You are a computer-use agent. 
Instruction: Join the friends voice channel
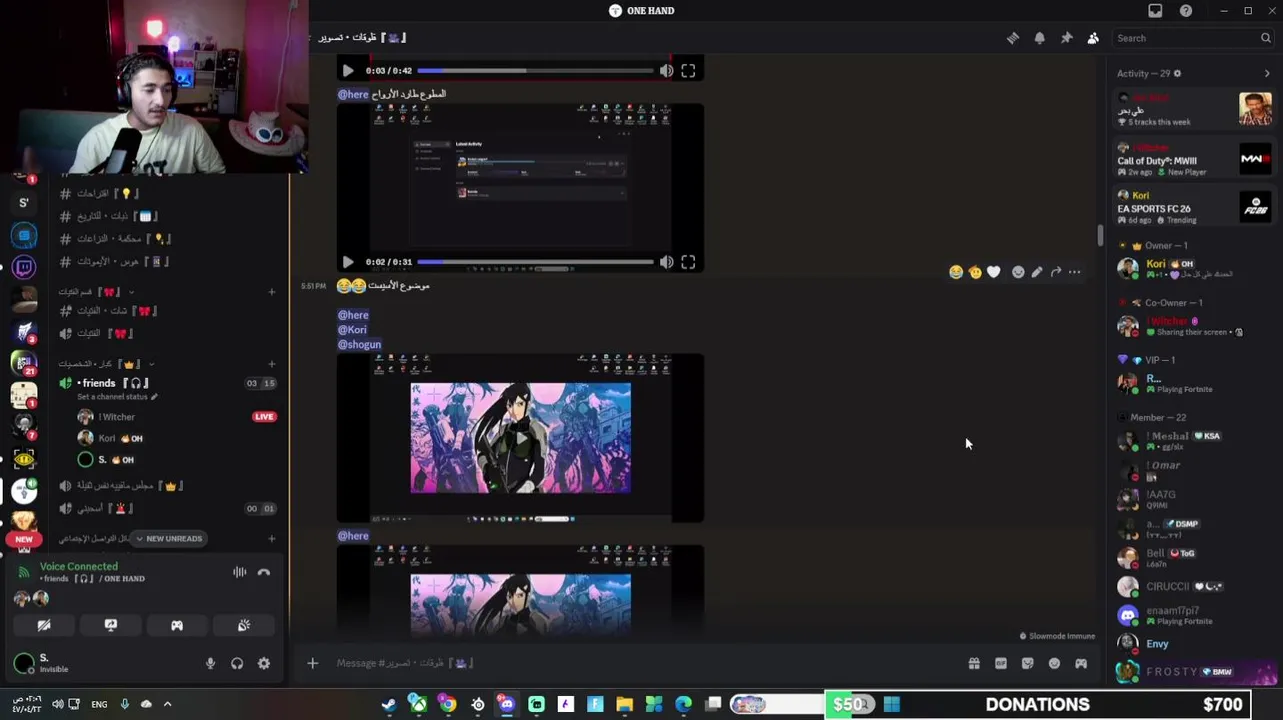168,383
